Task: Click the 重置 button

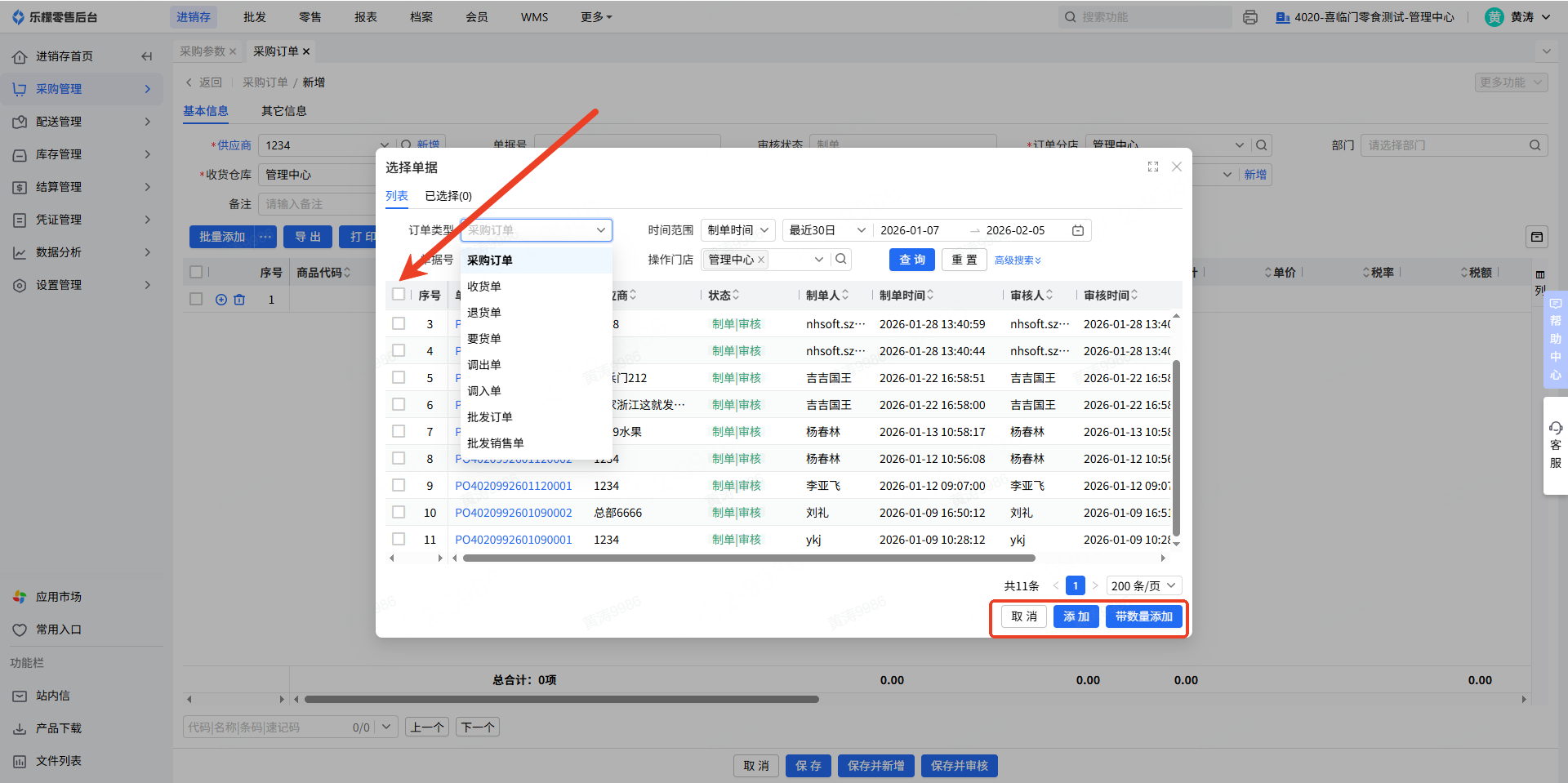Action: (964, 260)
